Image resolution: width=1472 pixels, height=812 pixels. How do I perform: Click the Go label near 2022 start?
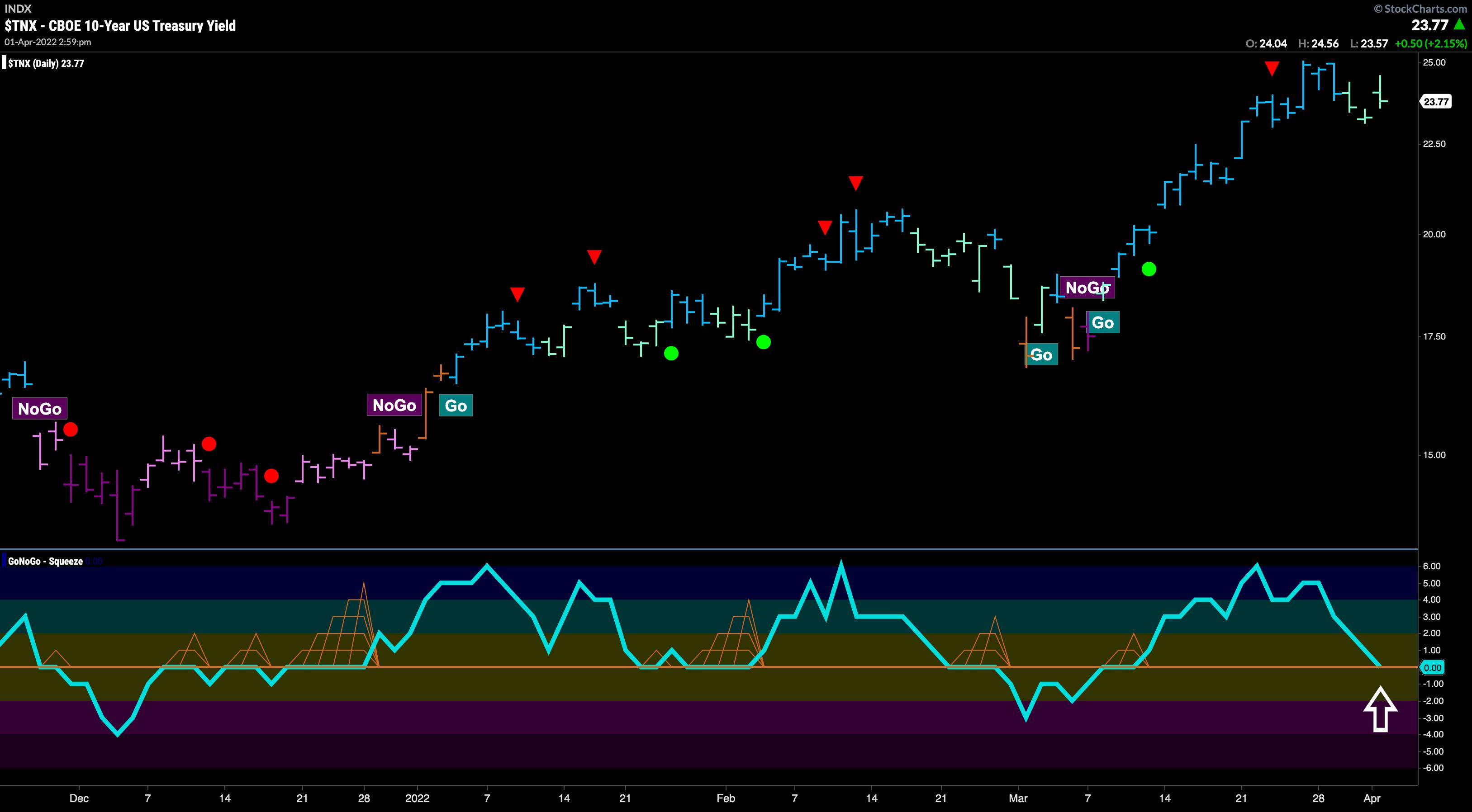click(456, 406)
